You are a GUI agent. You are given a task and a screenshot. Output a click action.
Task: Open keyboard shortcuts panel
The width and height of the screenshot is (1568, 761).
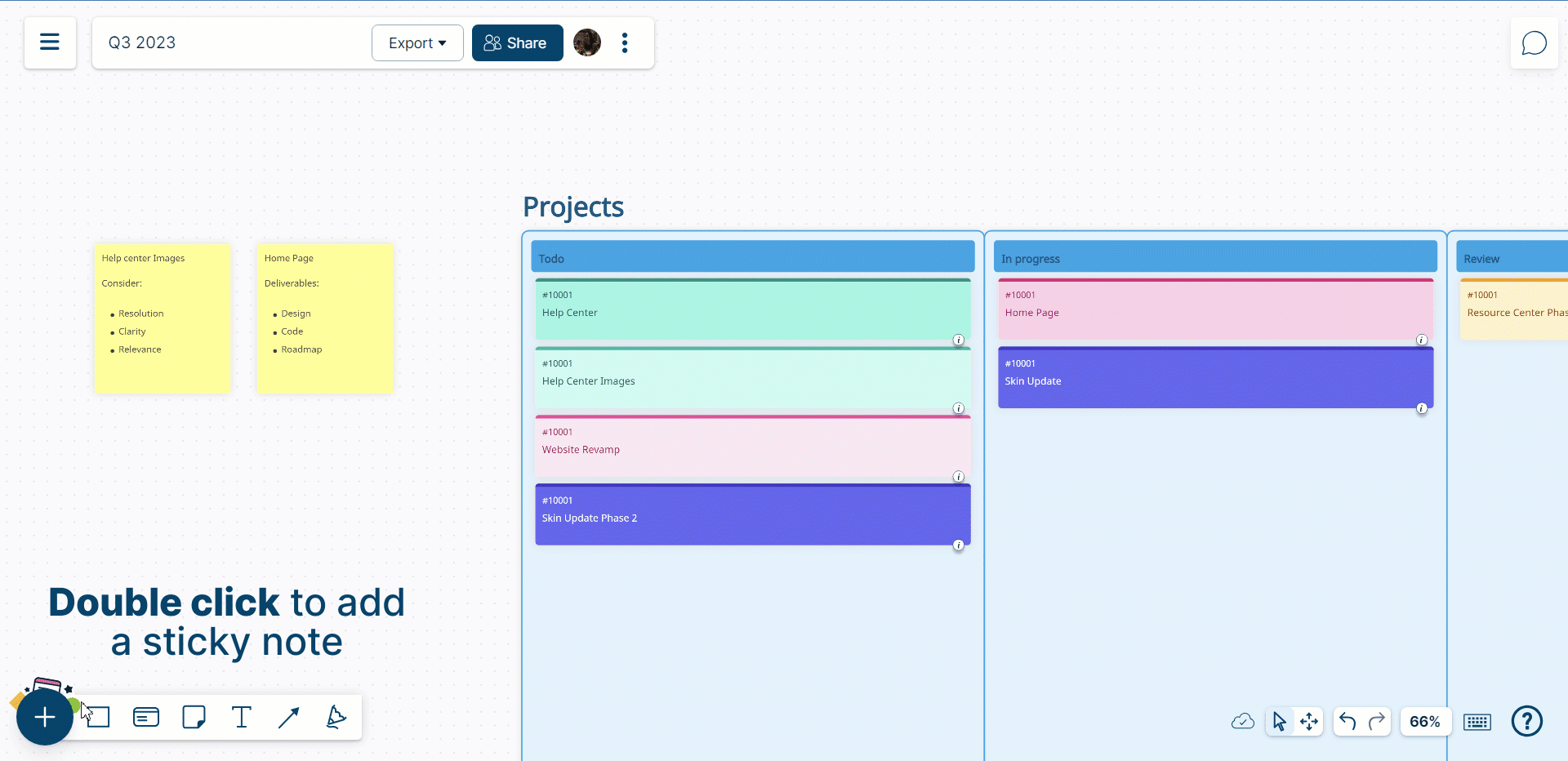click(1477, 722)
